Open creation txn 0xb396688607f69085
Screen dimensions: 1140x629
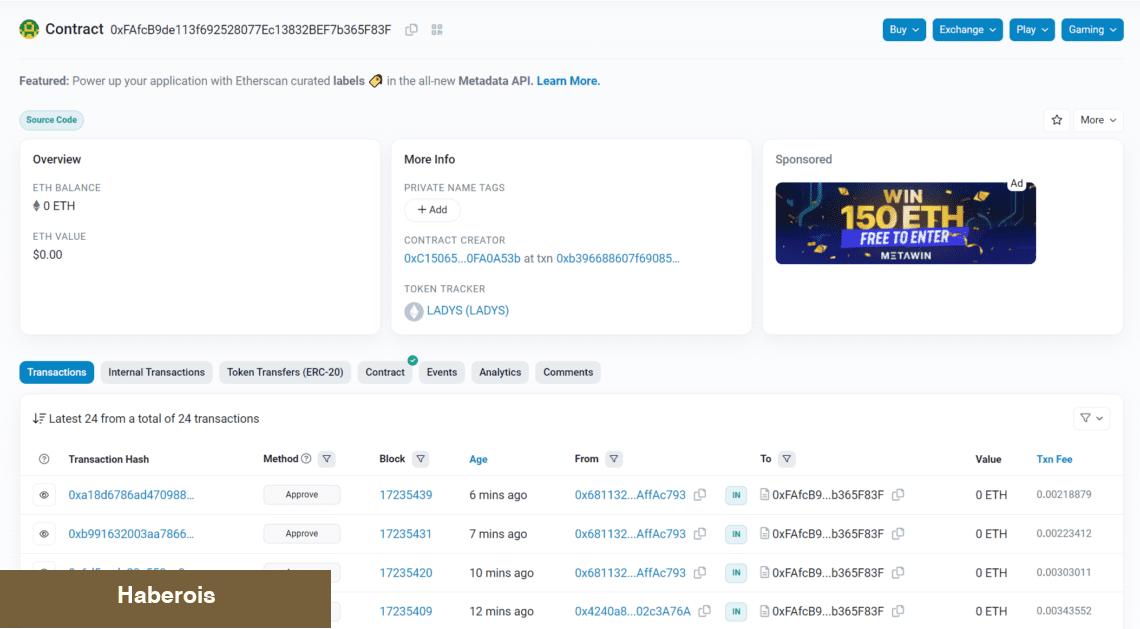pyautogui.click(x=618, y=258)
